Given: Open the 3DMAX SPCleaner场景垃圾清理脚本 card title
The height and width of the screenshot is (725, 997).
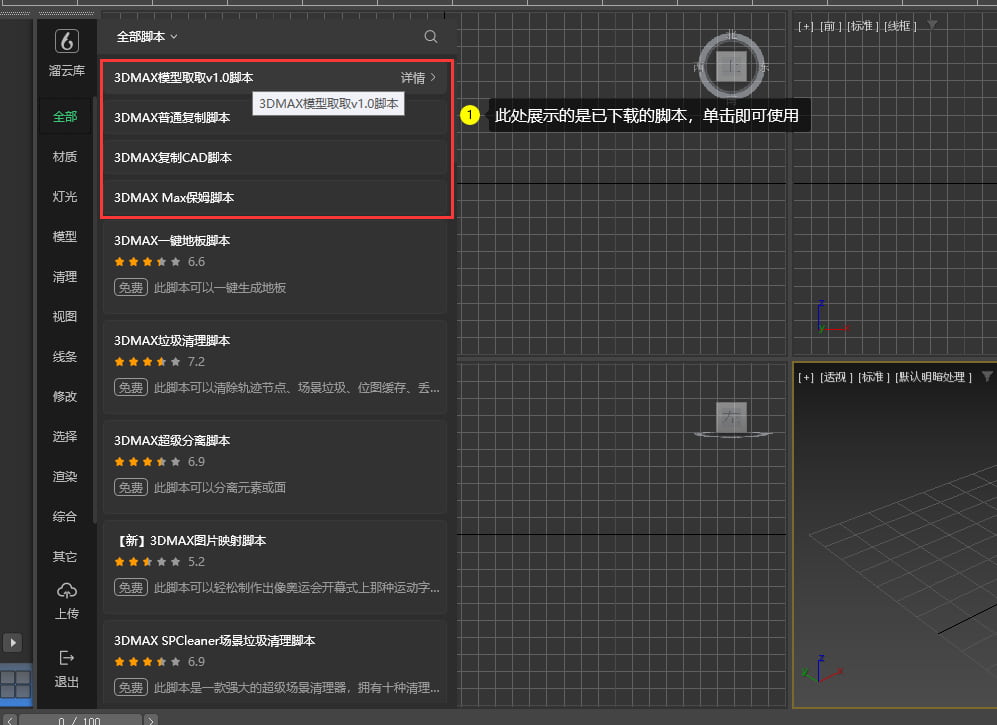Looking at the screenshot, I should click(x=214, y=640).
